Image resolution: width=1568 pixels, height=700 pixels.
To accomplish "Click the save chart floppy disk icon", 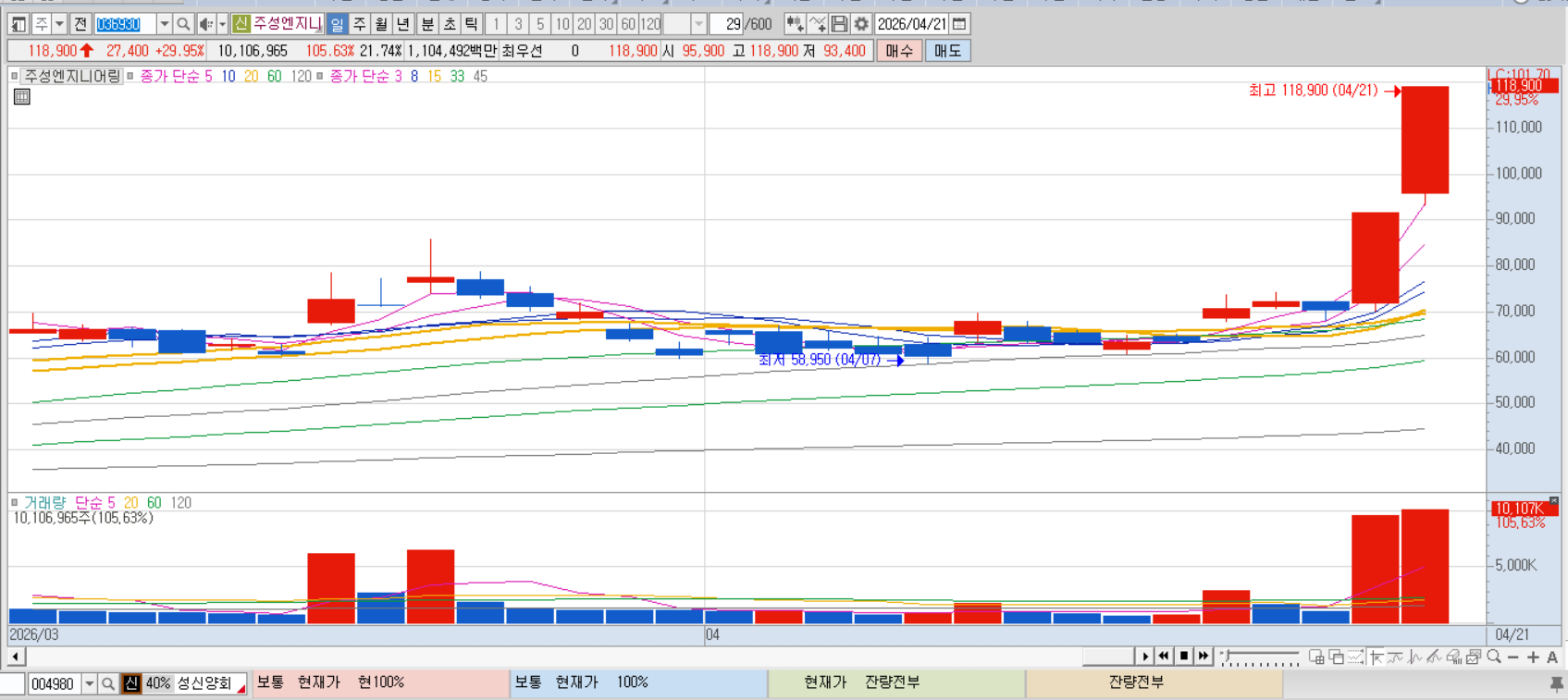I will point(839,24).
